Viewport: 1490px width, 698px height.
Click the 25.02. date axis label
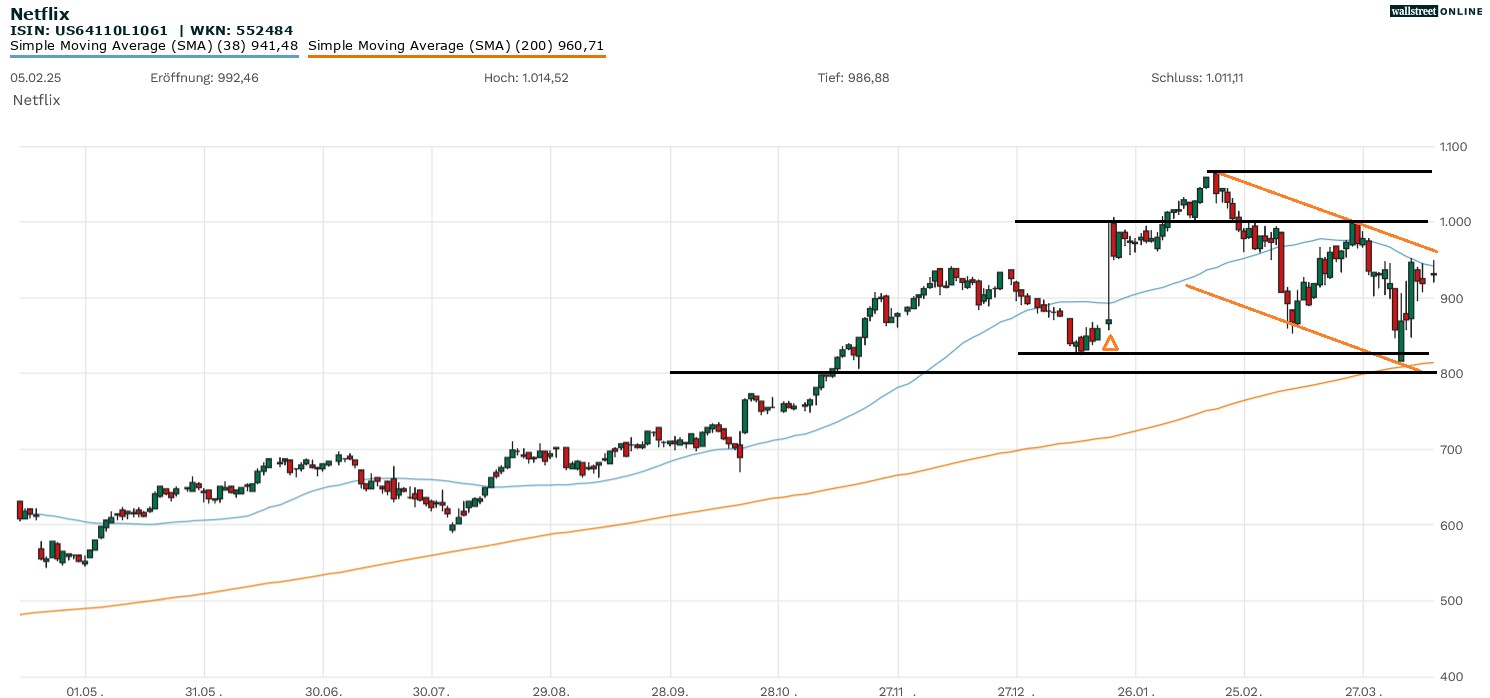[1244, 691]
